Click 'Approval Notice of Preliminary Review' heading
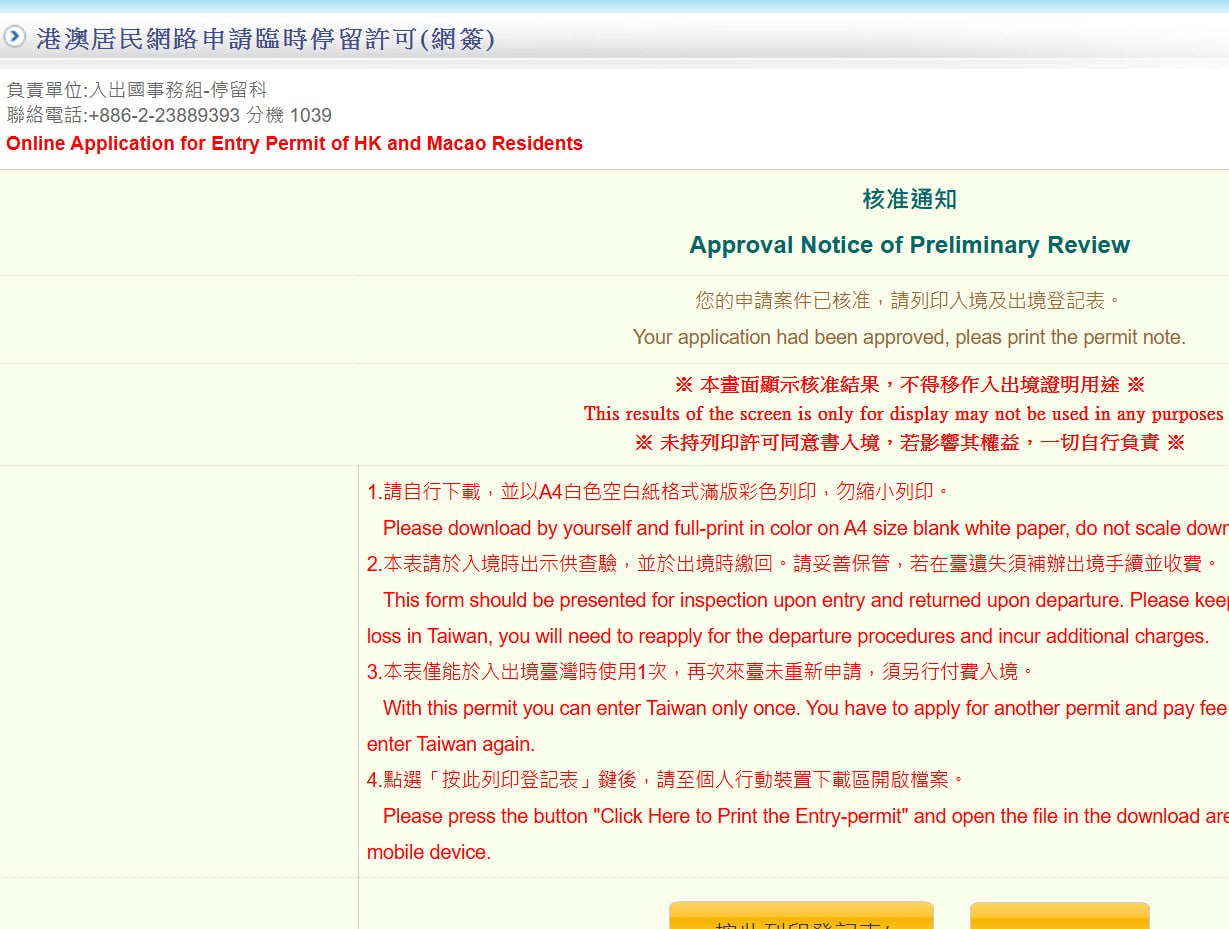1229x929 pixels. 909,246
